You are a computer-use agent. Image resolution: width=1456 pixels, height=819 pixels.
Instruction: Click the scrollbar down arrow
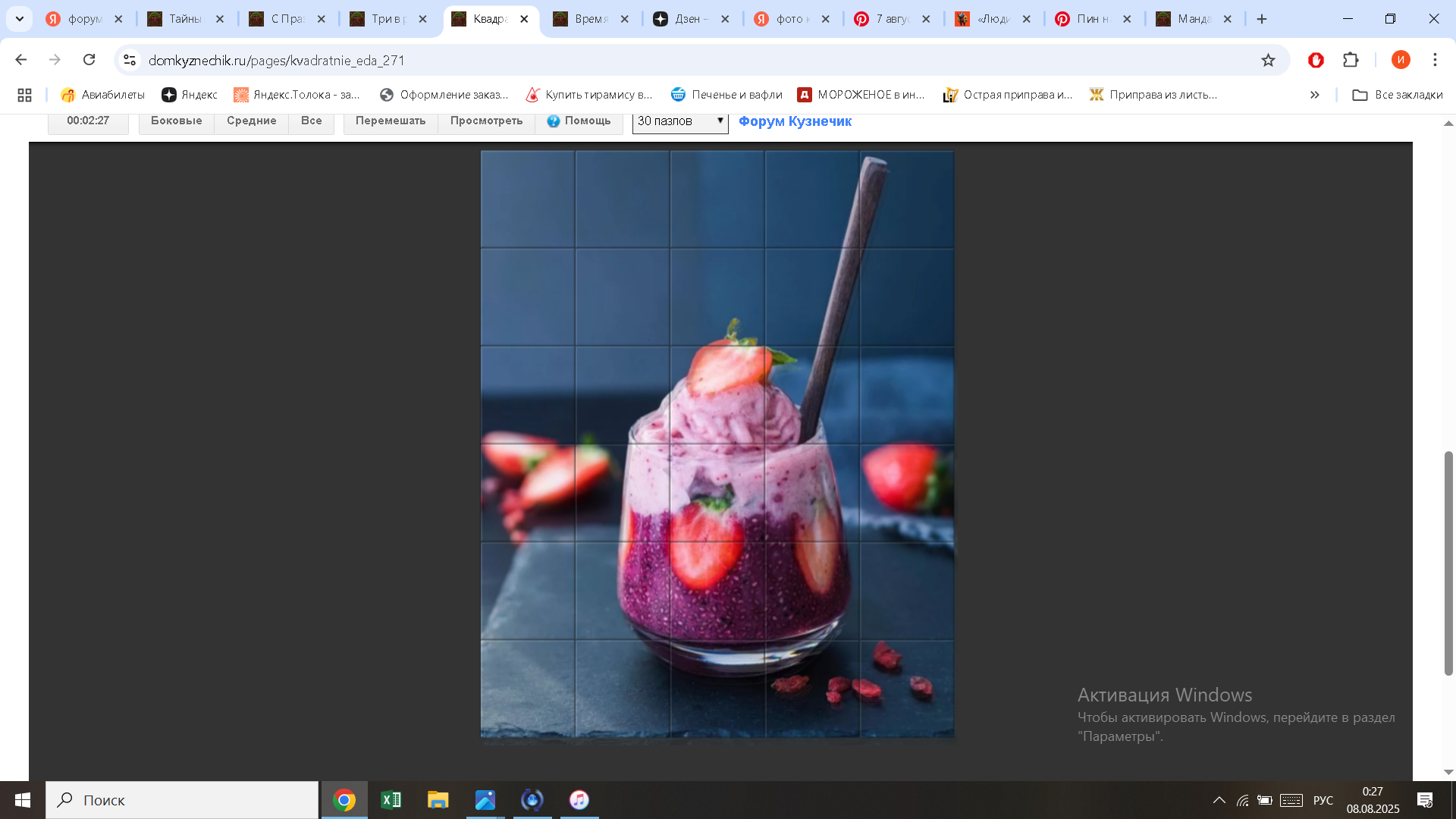point(1448,772)
